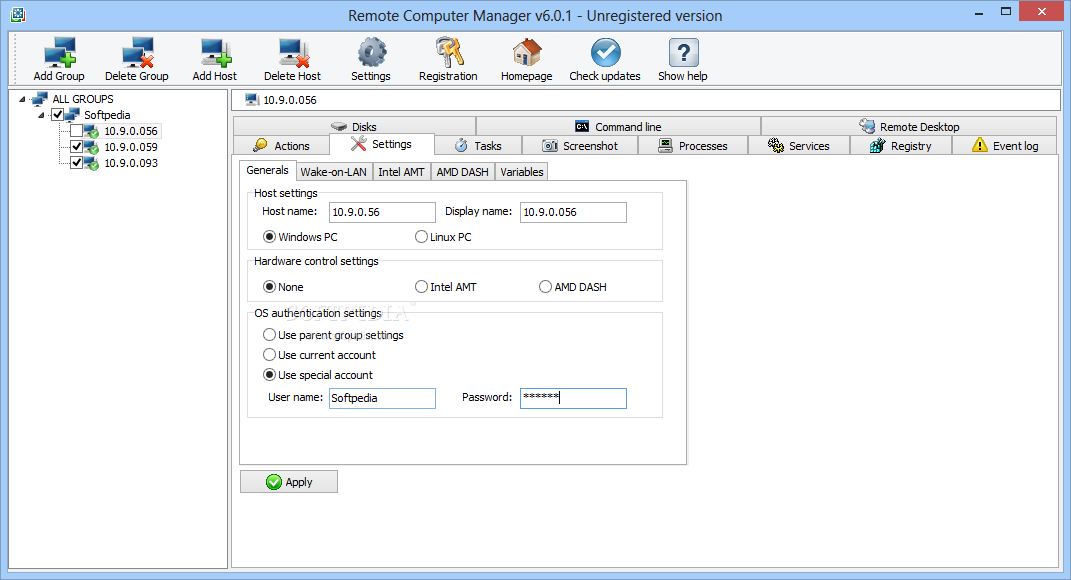This screenshot has height=580, width=1071.
Task: Open the Services tab
Action: coord(798,146)
